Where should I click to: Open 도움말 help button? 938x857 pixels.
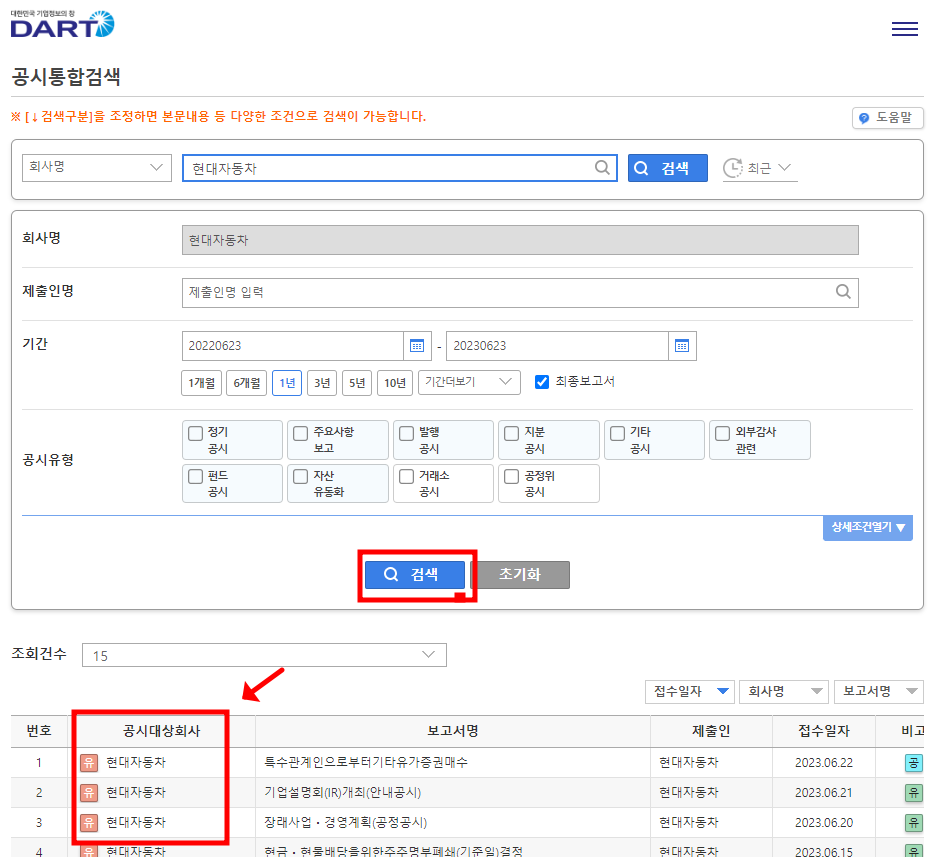(x=887, y=118)
